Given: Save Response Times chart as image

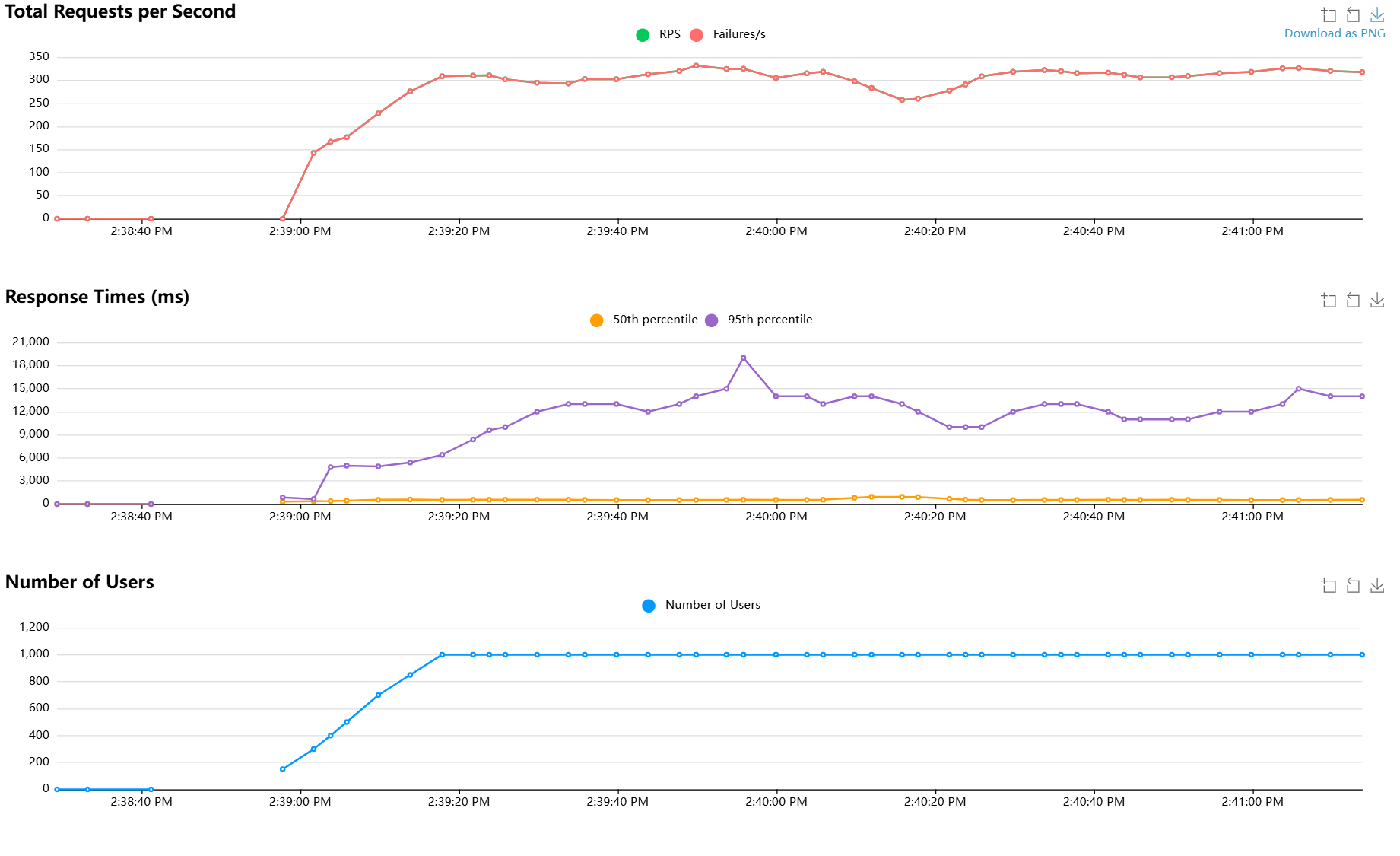Looking at the screenshot, I should point(1377,301).
